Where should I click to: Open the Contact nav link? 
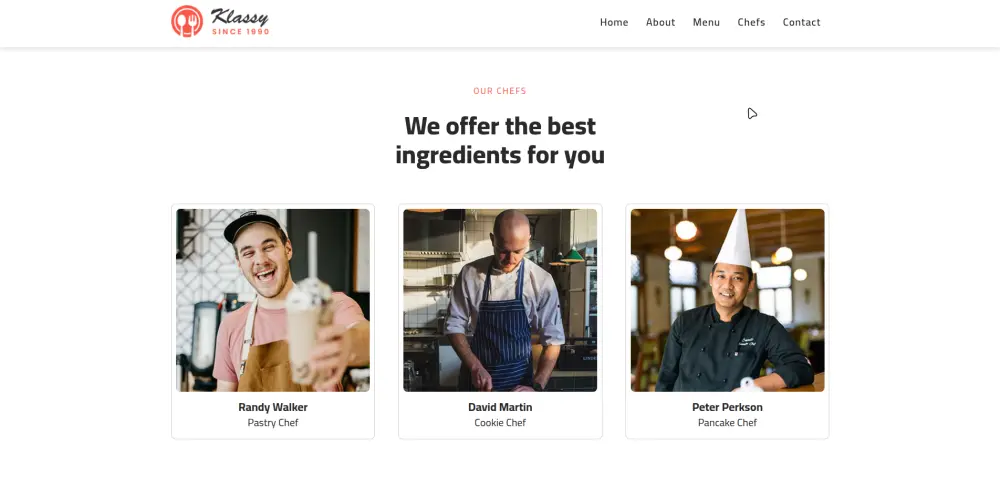tap(801, 22)
